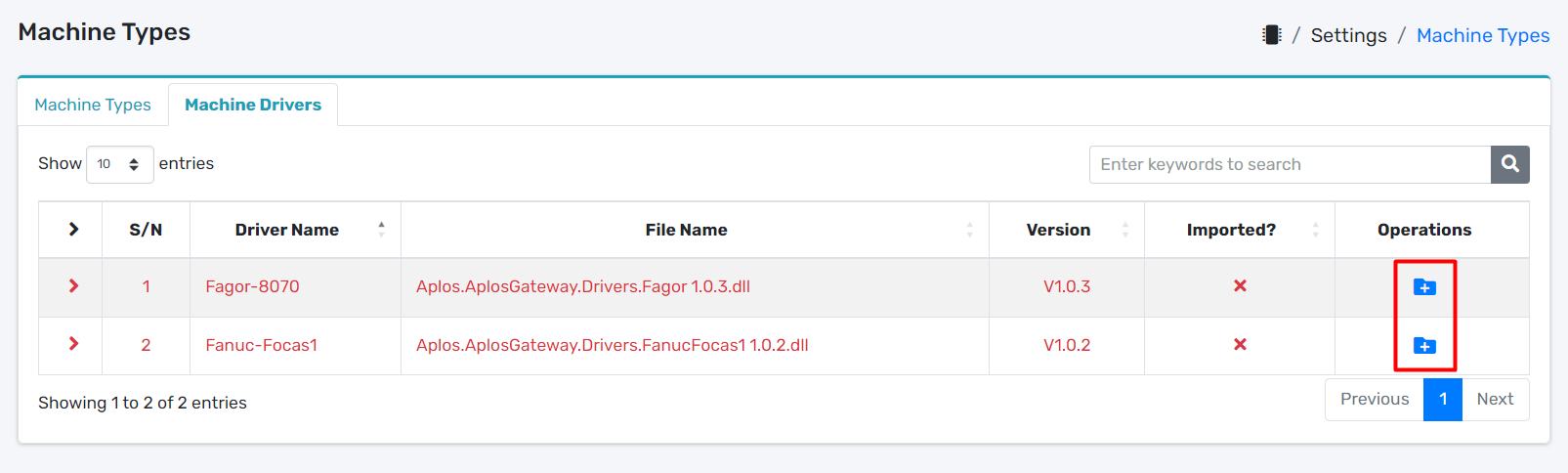Click the expand-all chevron in table header
The image size is (1568, 473).
tap(73, 229)
